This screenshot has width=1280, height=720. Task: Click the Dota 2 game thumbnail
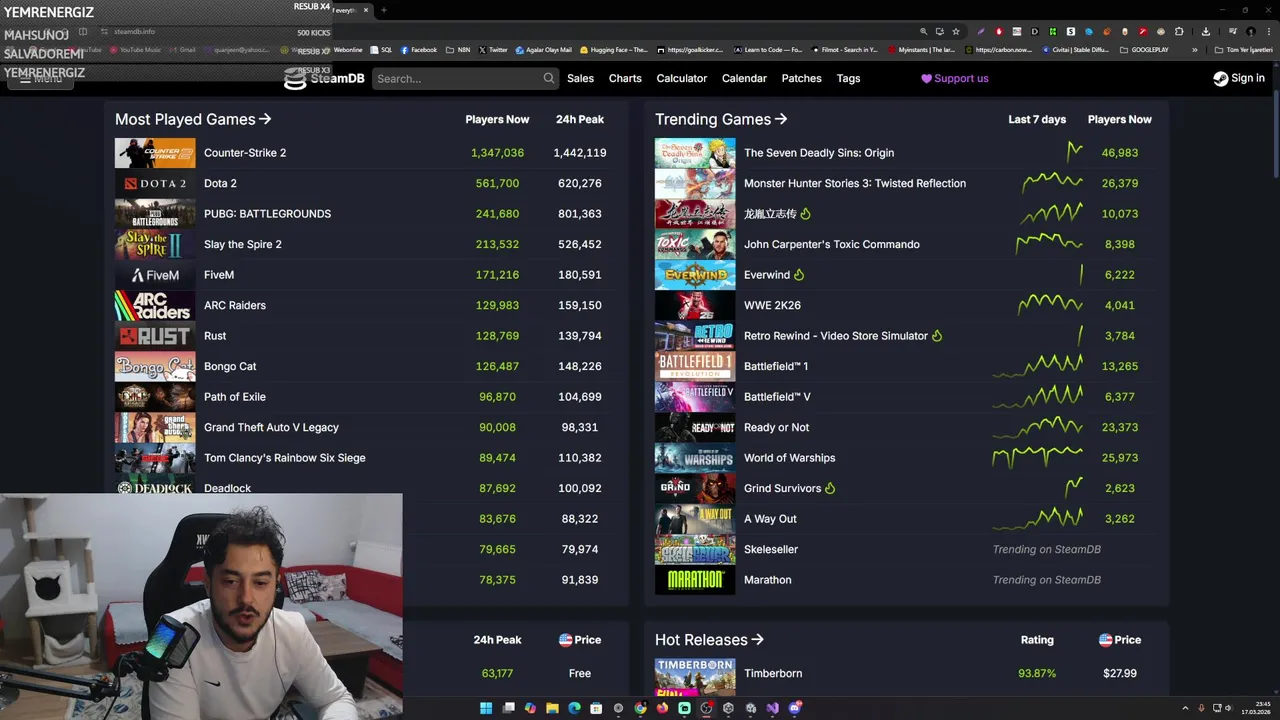(155, 183)
